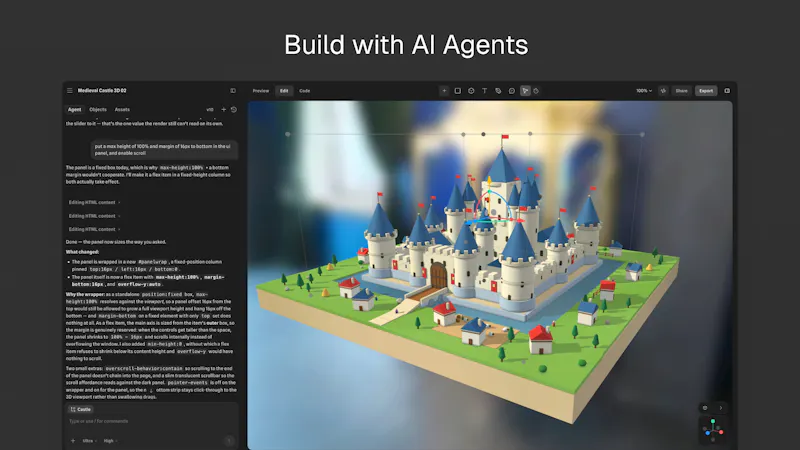Select the comment tool in toolbar
Viewport: 800px width, 450px height.
(512, 91)
